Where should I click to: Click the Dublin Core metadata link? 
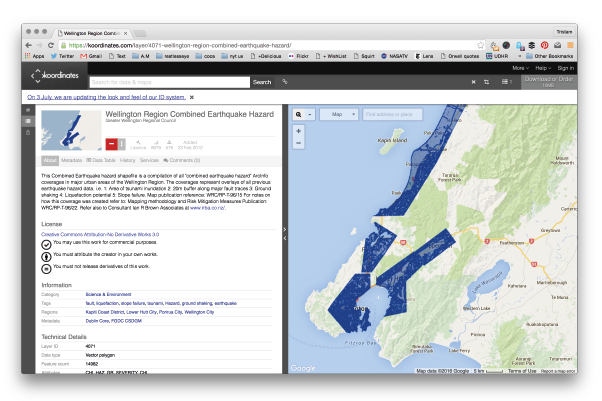98,321
